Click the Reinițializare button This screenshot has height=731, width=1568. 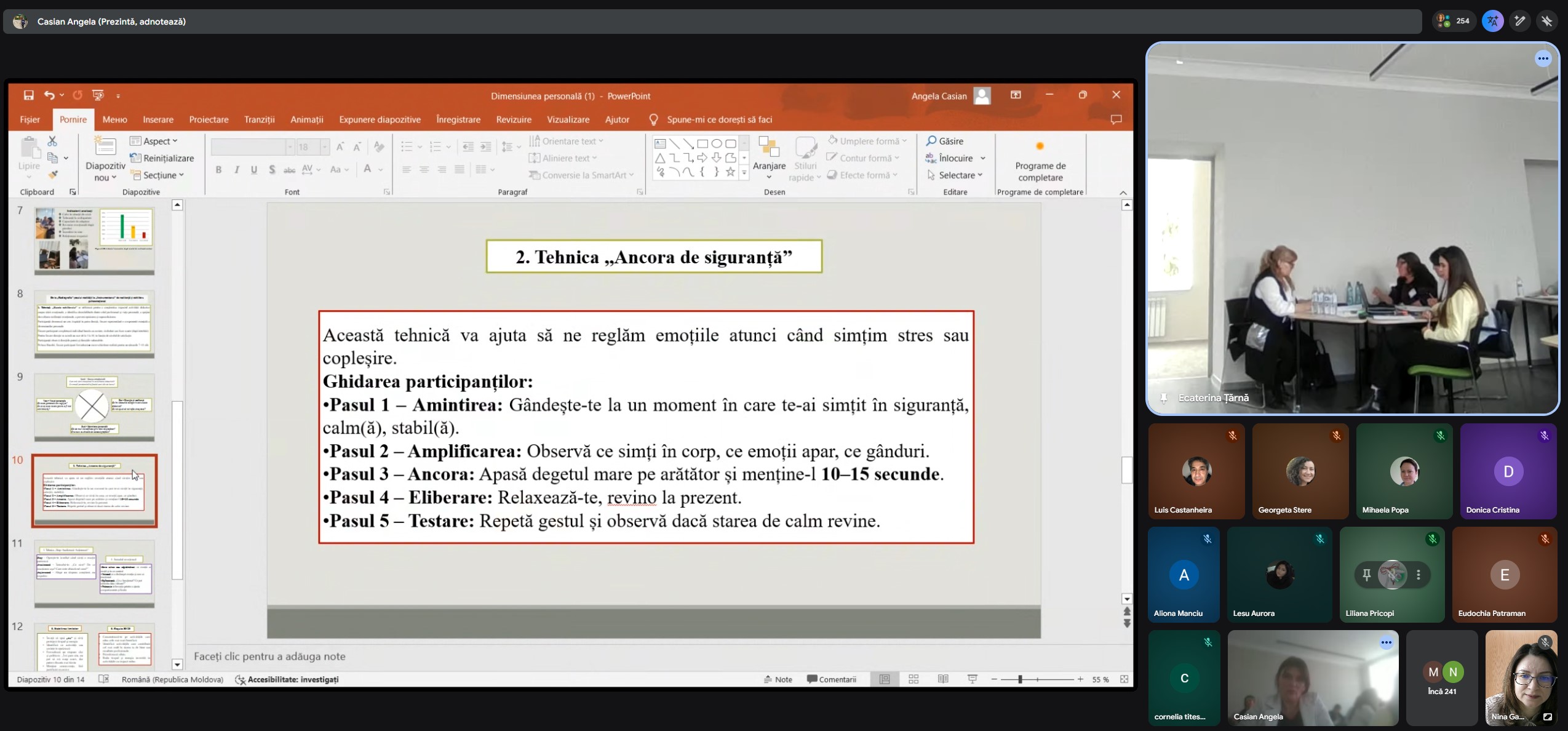[162, 158]
